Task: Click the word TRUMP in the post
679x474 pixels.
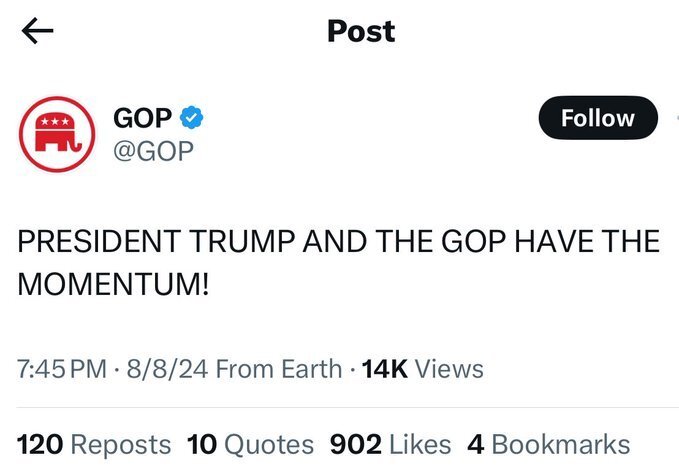Action: [x=242, y=241]
